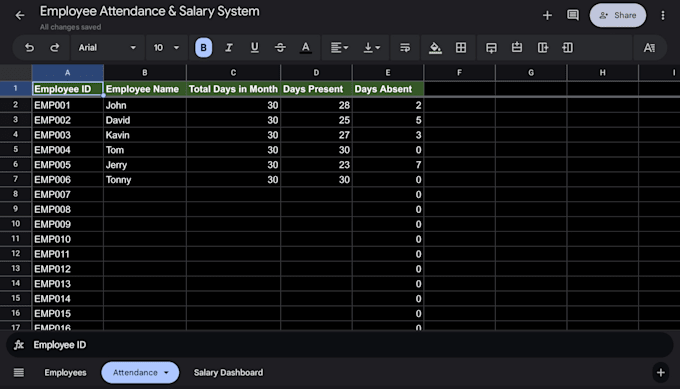Open the Arial font dropdown
The height and width of the screenshot is (389, 680).
tap(107, 48)
